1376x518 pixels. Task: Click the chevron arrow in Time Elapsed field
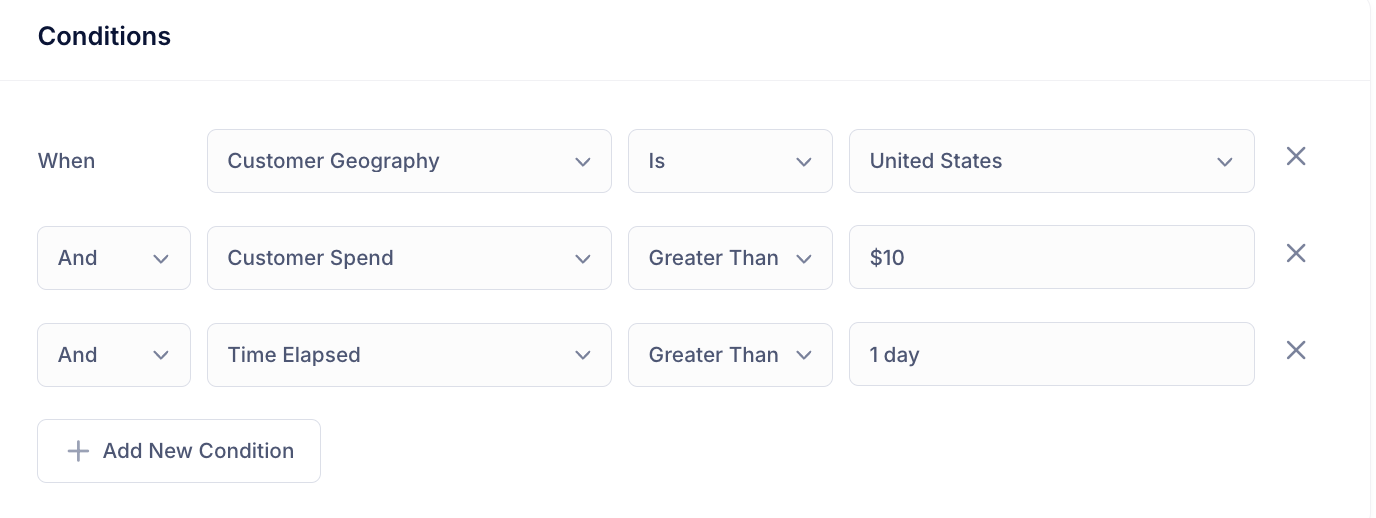click(x=583, y=356)
